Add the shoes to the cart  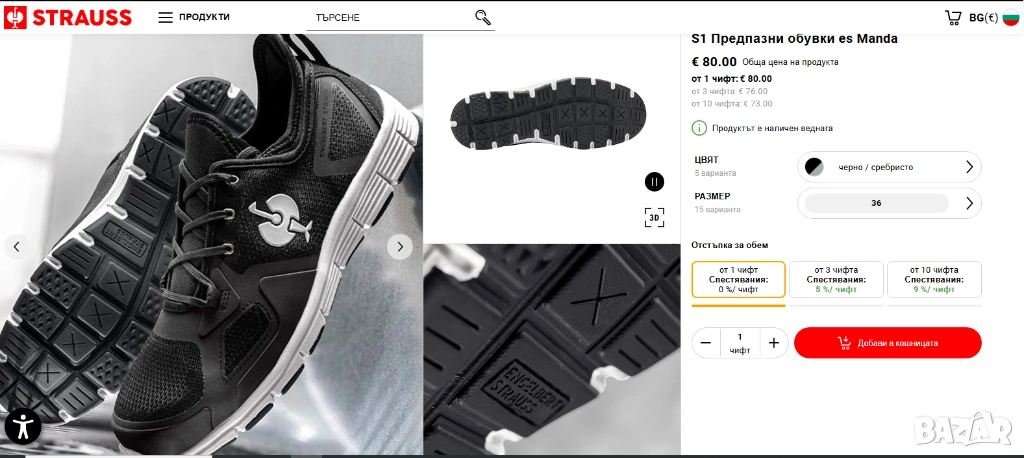887,343
